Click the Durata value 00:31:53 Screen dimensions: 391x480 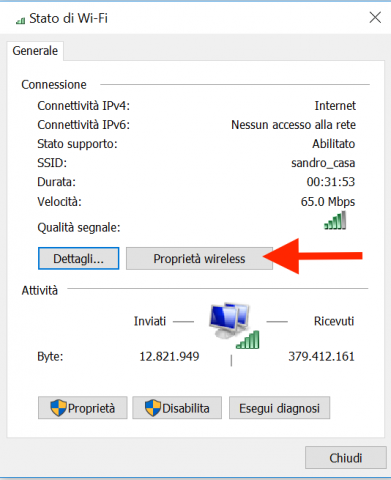(331, 182)
